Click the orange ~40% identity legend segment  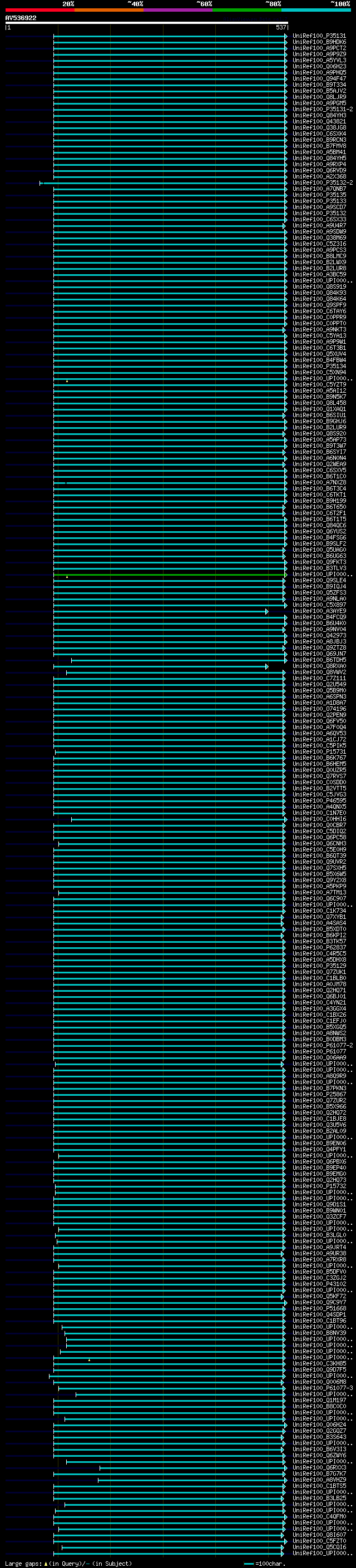(x=109, y=10)
